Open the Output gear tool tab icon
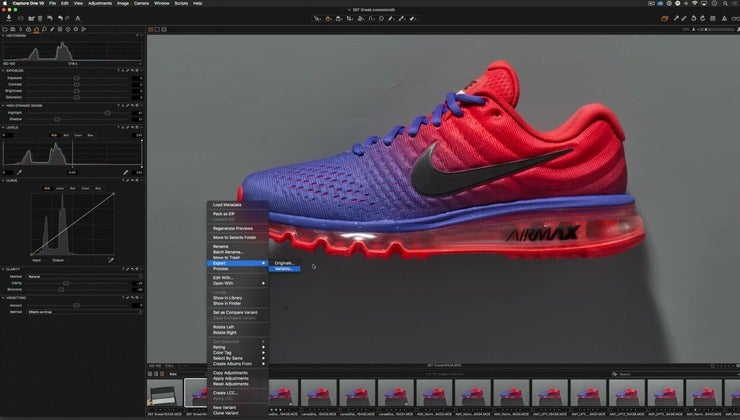The image size is (740, 420). pos(76,29)
